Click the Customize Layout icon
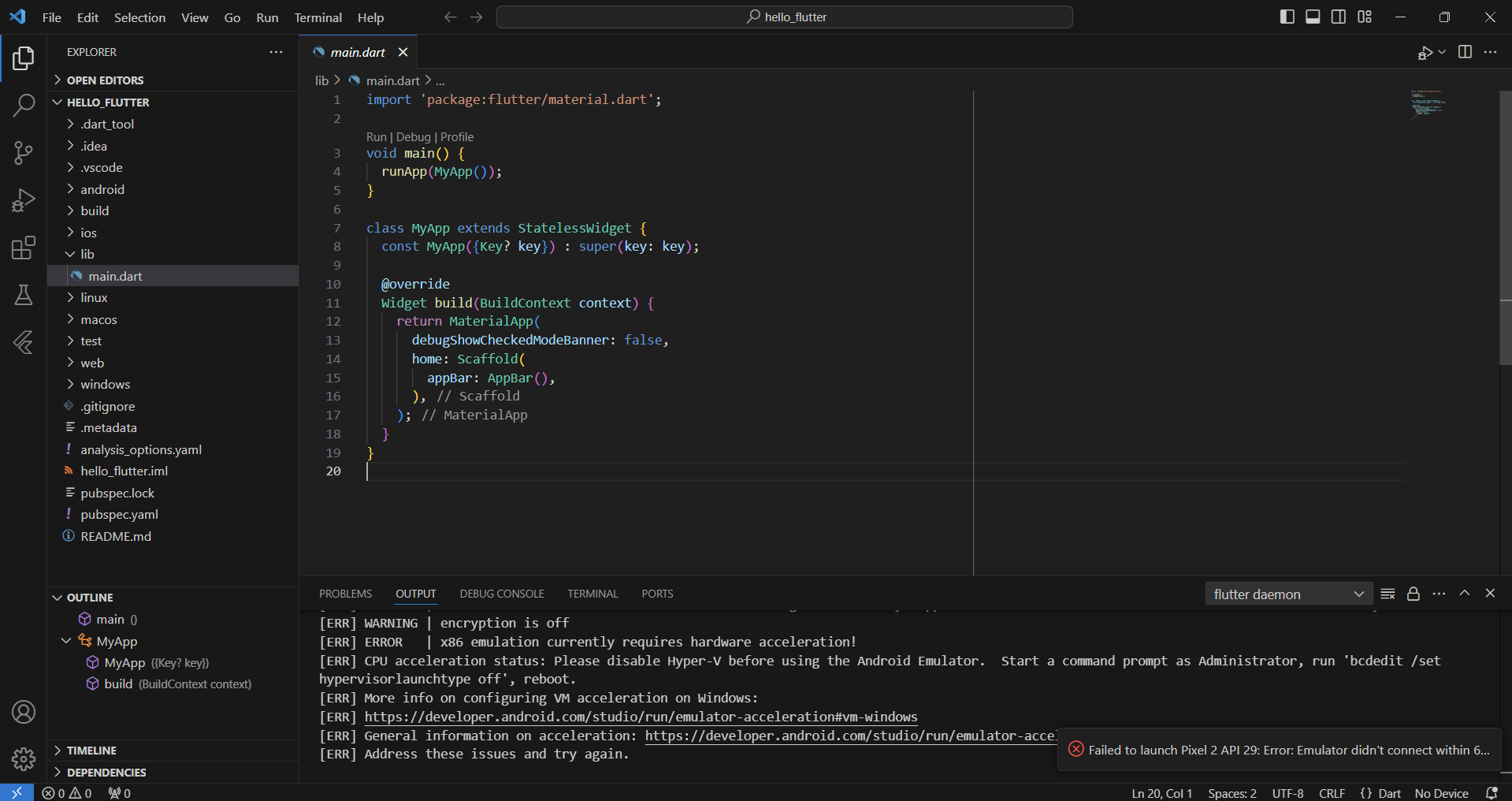This screenshot has height=801, width=1512. click(1365, 17)
